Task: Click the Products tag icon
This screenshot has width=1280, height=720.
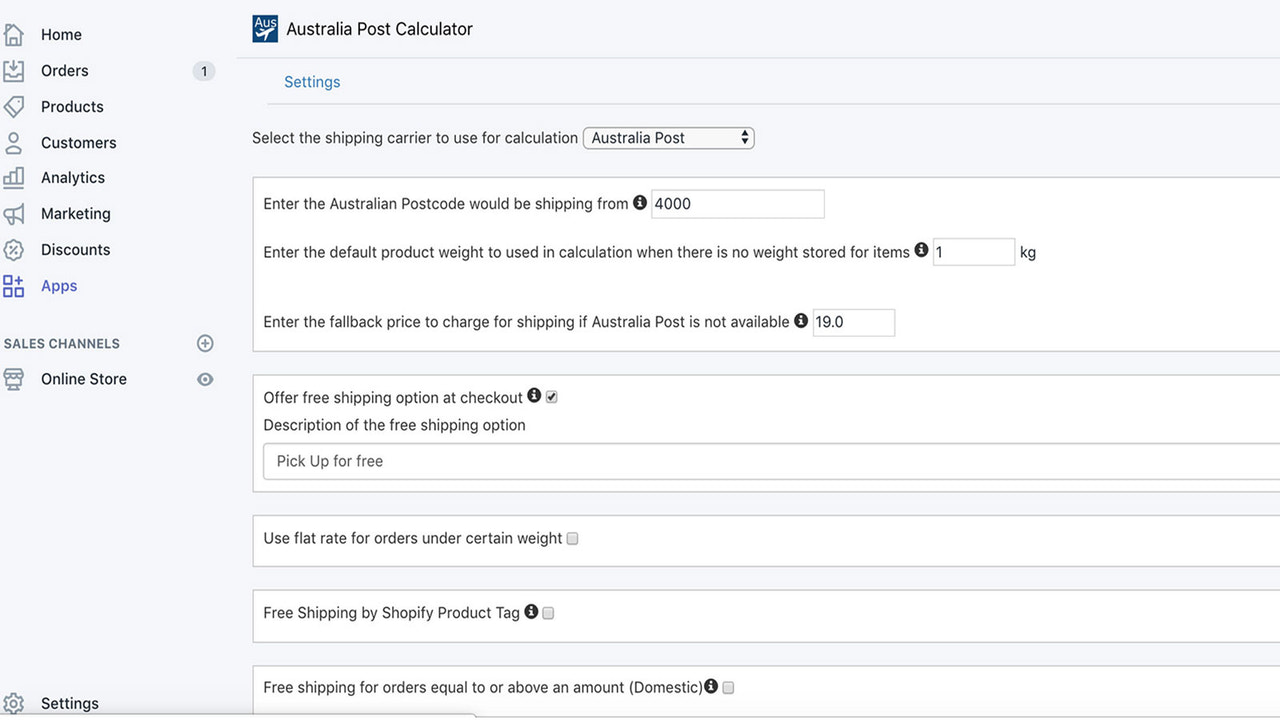Action: pyautogui.click(x=14, y=106)
